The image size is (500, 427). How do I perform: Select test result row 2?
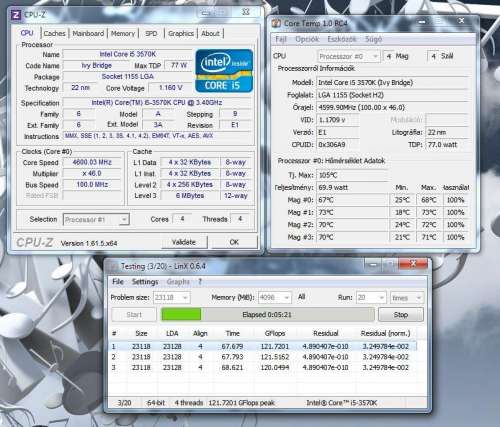point(263,357)
